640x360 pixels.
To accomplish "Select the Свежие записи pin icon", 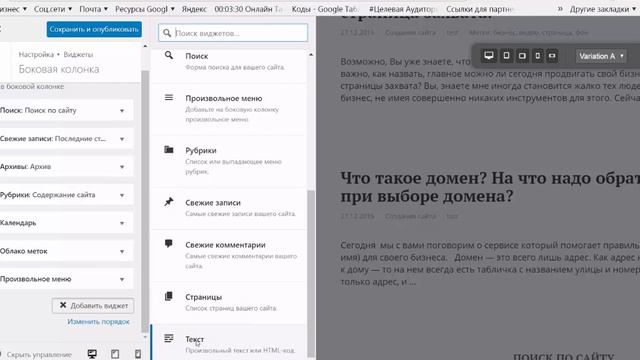I will (x=169, y=202).
